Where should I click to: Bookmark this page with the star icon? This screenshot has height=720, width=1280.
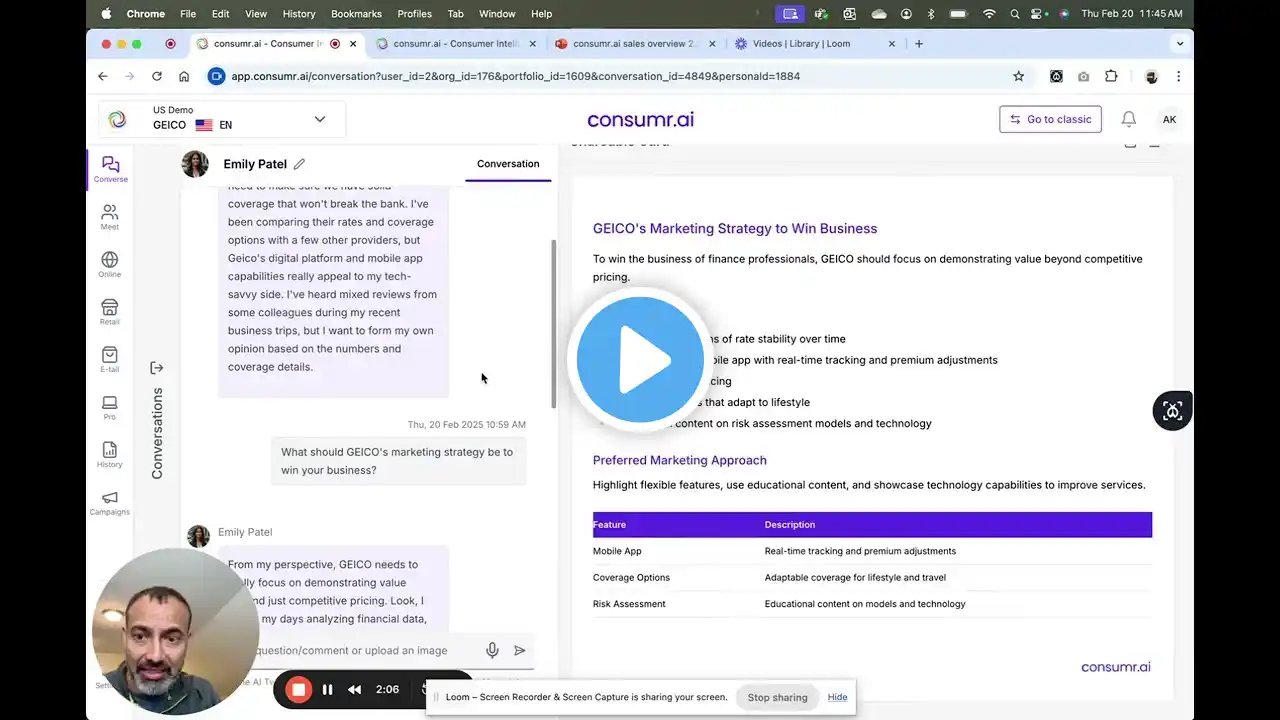coord(1019,76)
